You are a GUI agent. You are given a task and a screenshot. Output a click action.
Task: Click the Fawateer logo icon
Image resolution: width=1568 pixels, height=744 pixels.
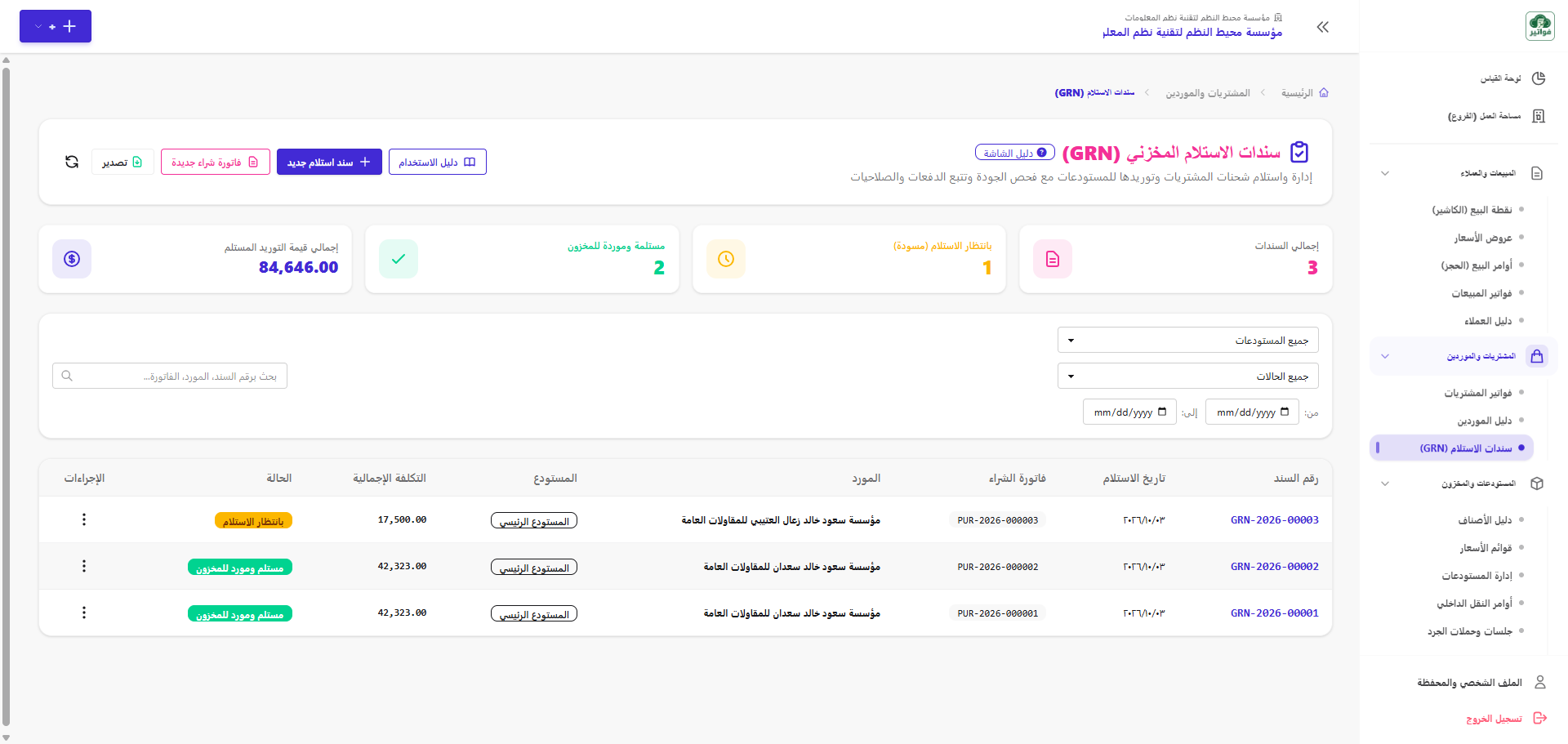[x=1540, y=26]
